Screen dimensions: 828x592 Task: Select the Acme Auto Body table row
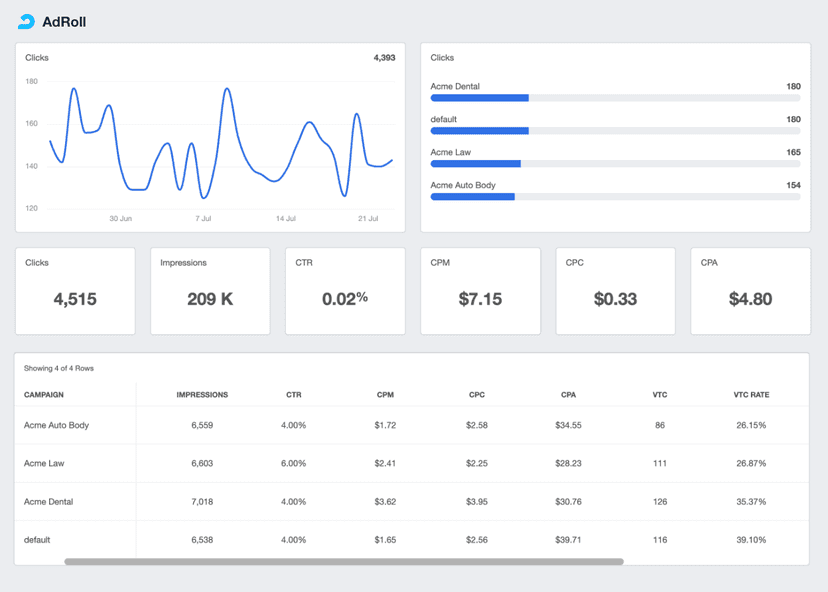[400, 424]
